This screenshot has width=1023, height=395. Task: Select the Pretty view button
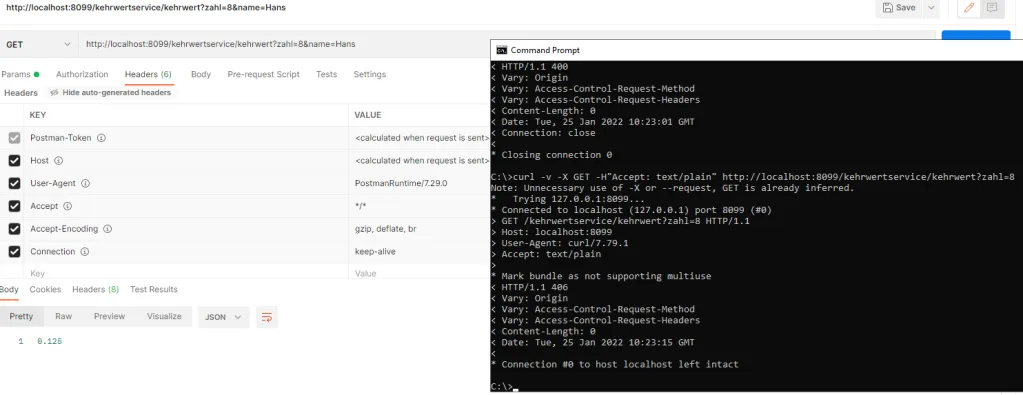pyautogui.click(x=21, y=317)
